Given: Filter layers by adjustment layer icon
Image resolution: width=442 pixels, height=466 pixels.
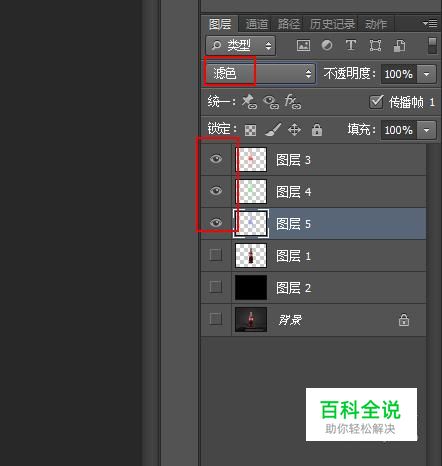Looking at the screenshot, I should (x=327, y=45).
